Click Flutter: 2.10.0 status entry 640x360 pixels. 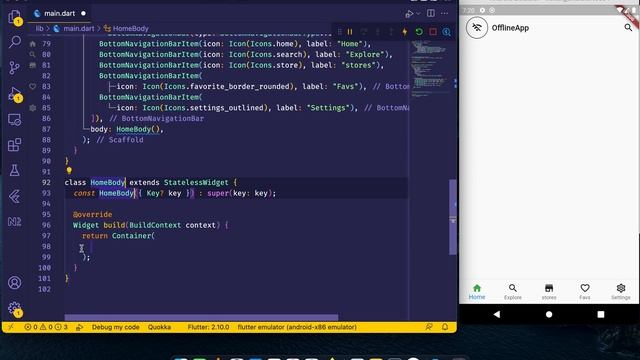pyautogui.click(x=208, y=327)
